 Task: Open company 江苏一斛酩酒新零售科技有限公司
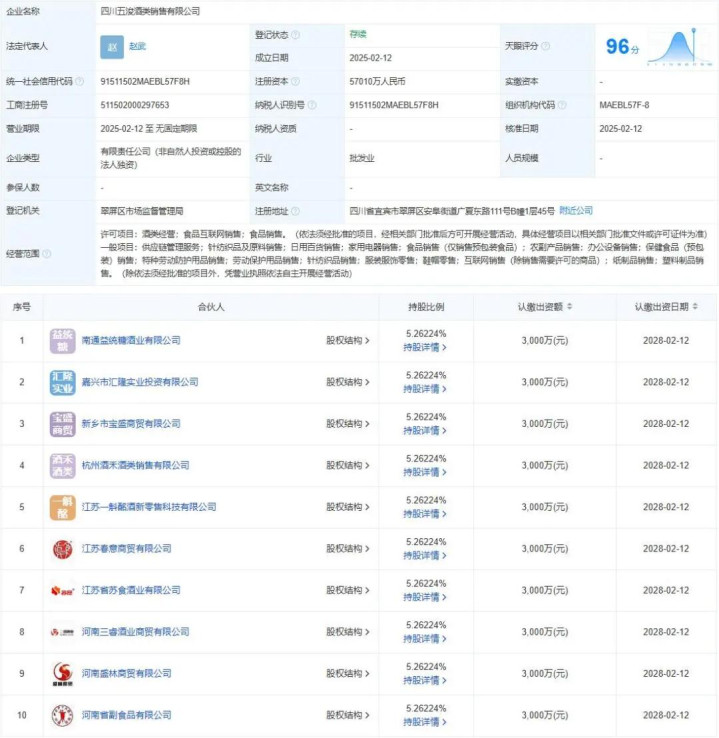coord(149,507)
